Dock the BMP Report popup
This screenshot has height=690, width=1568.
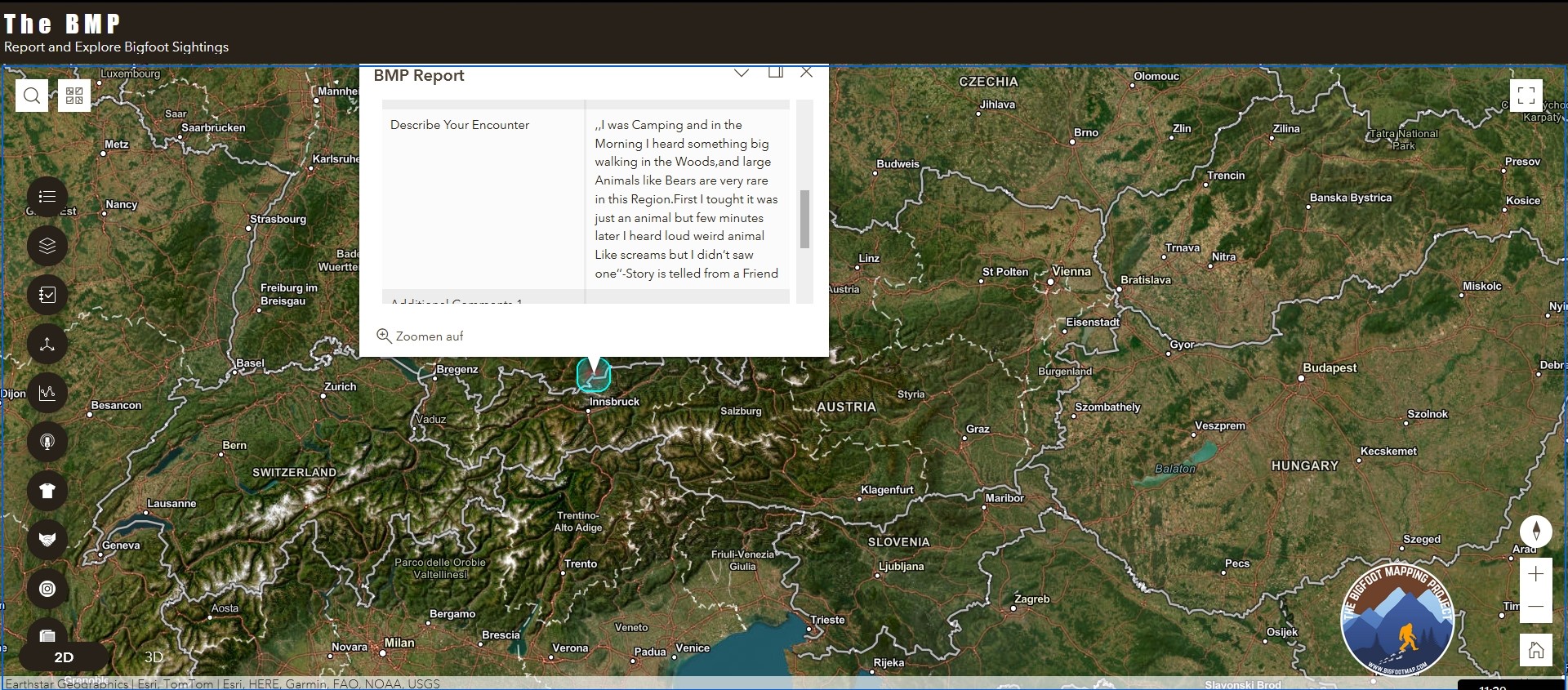click(x=775, y=73)
